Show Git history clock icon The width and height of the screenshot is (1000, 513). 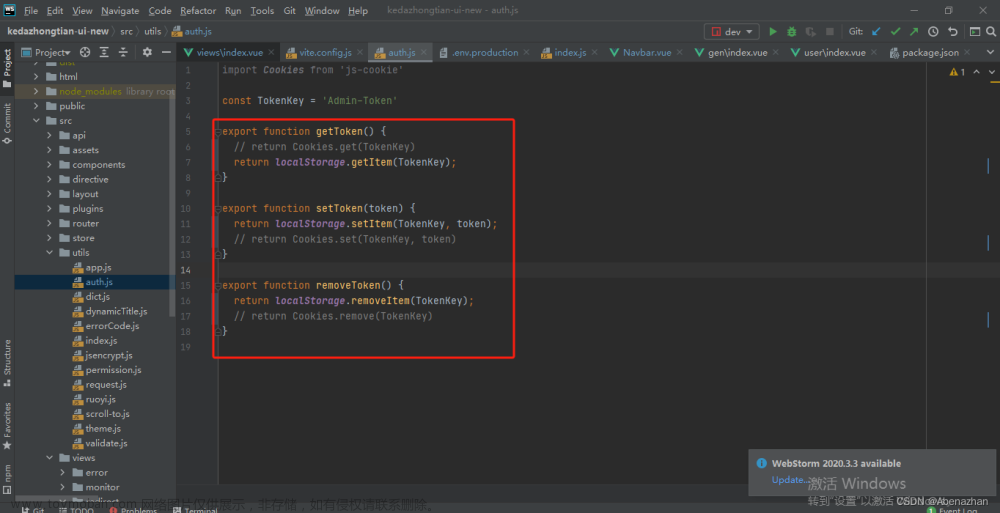tap(933, 31)
